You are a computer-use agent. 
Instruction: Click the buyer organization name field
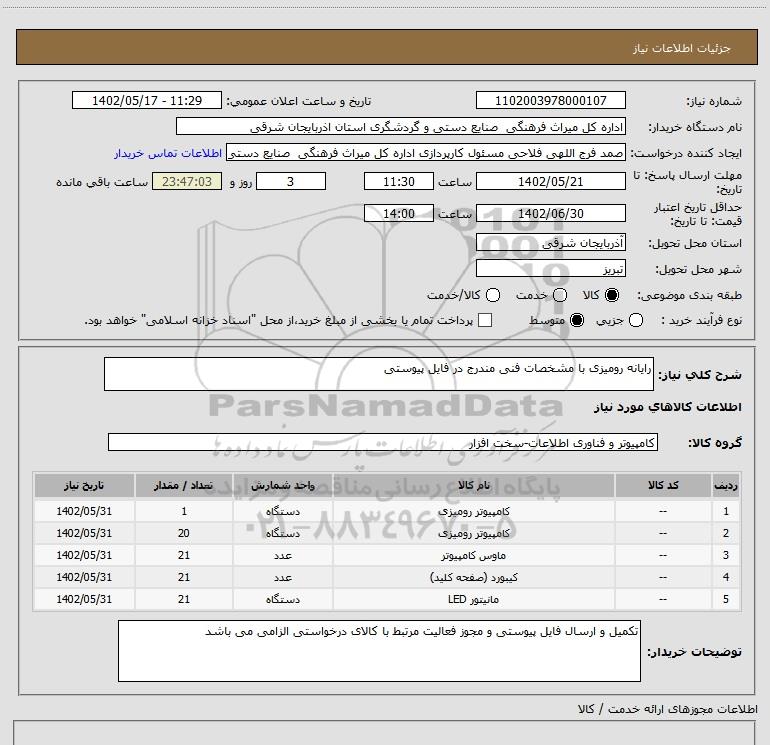(x=401, y=126)
